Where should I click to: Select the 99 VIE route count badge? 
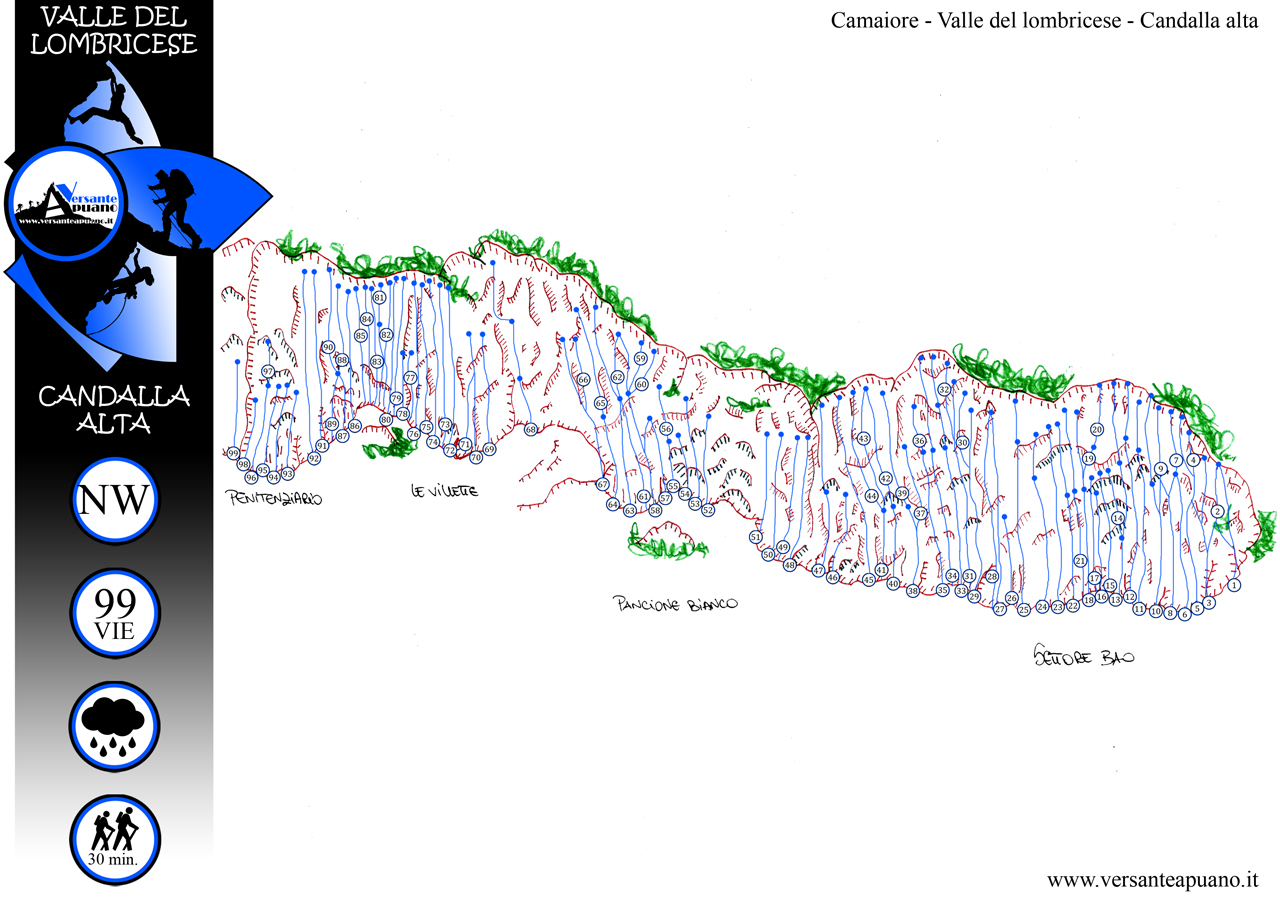[x=113, y=611]
